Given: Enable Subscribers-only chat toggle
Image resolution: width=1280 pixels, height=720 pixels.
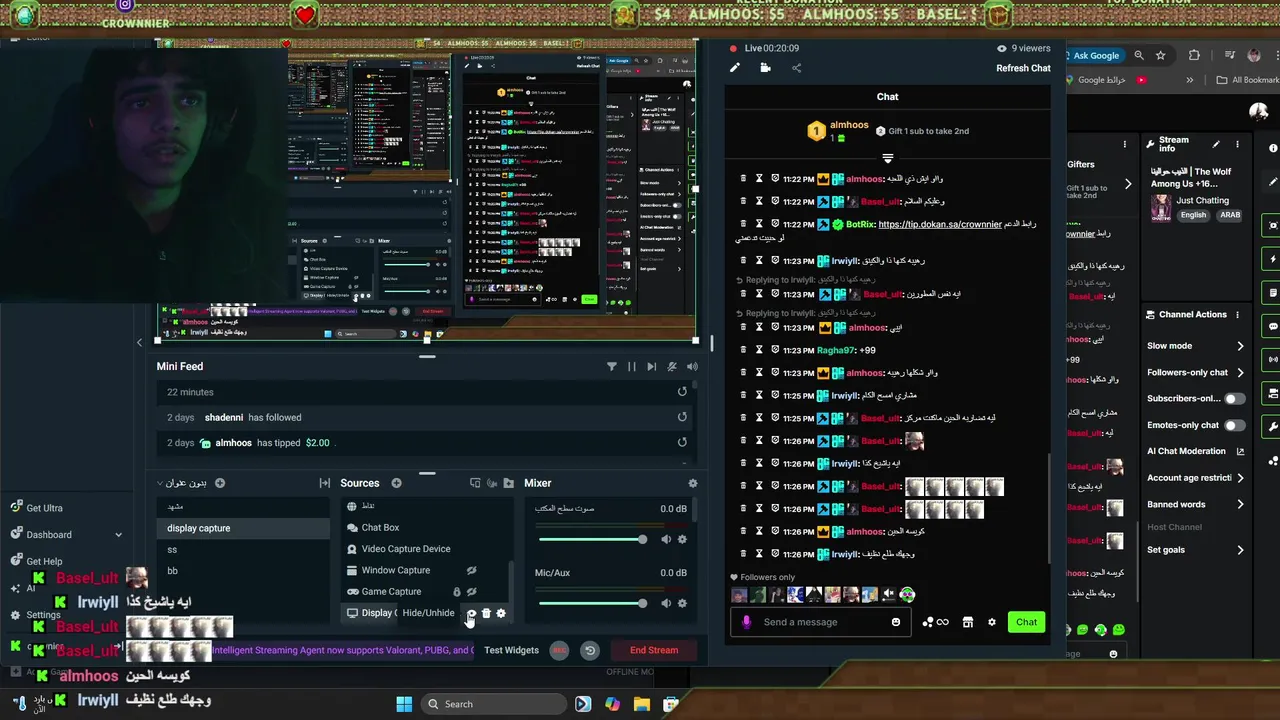Looking at the screenshot, I should pos(1235,399).
